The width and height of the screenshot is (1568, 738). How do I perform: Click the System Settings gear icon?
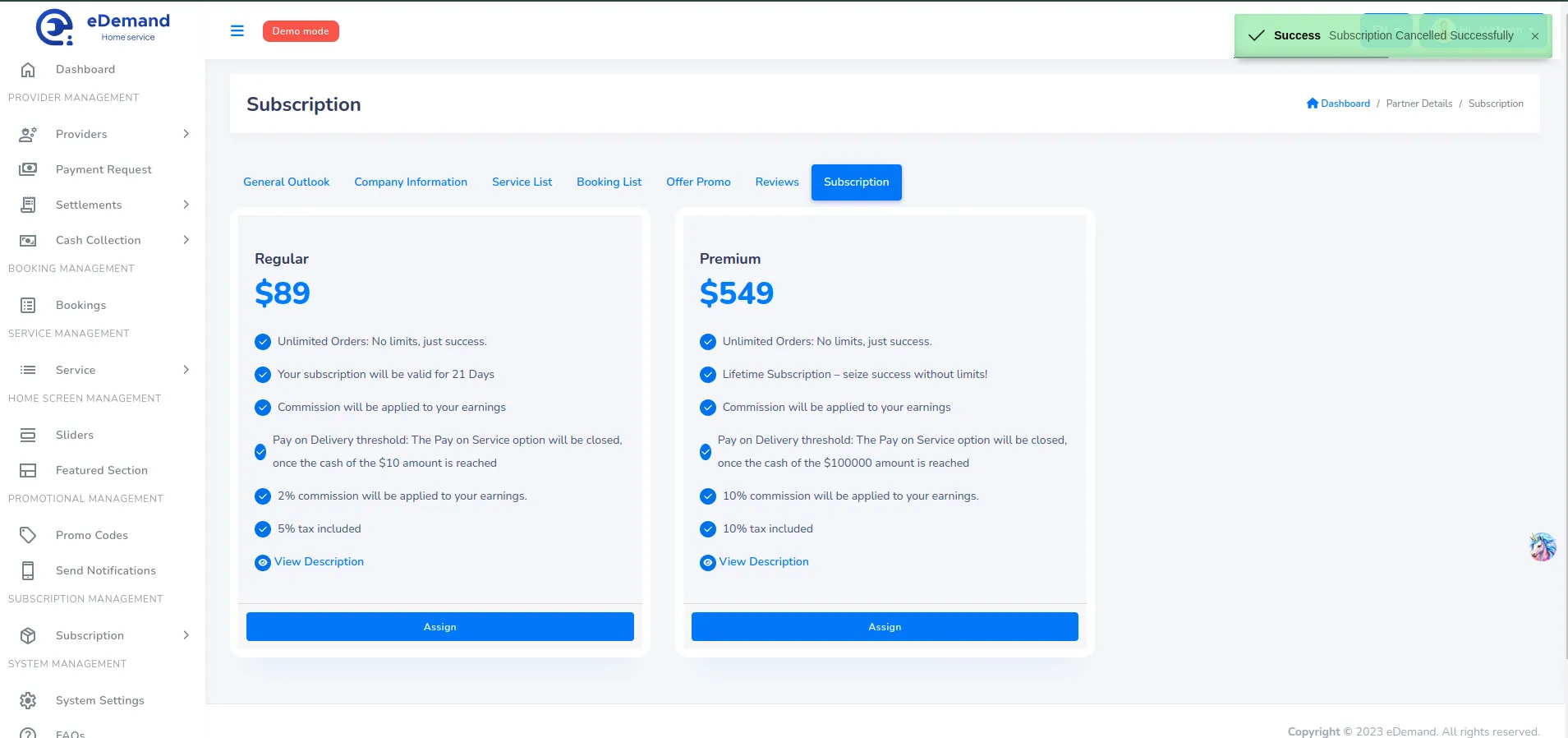coord(28,700)
